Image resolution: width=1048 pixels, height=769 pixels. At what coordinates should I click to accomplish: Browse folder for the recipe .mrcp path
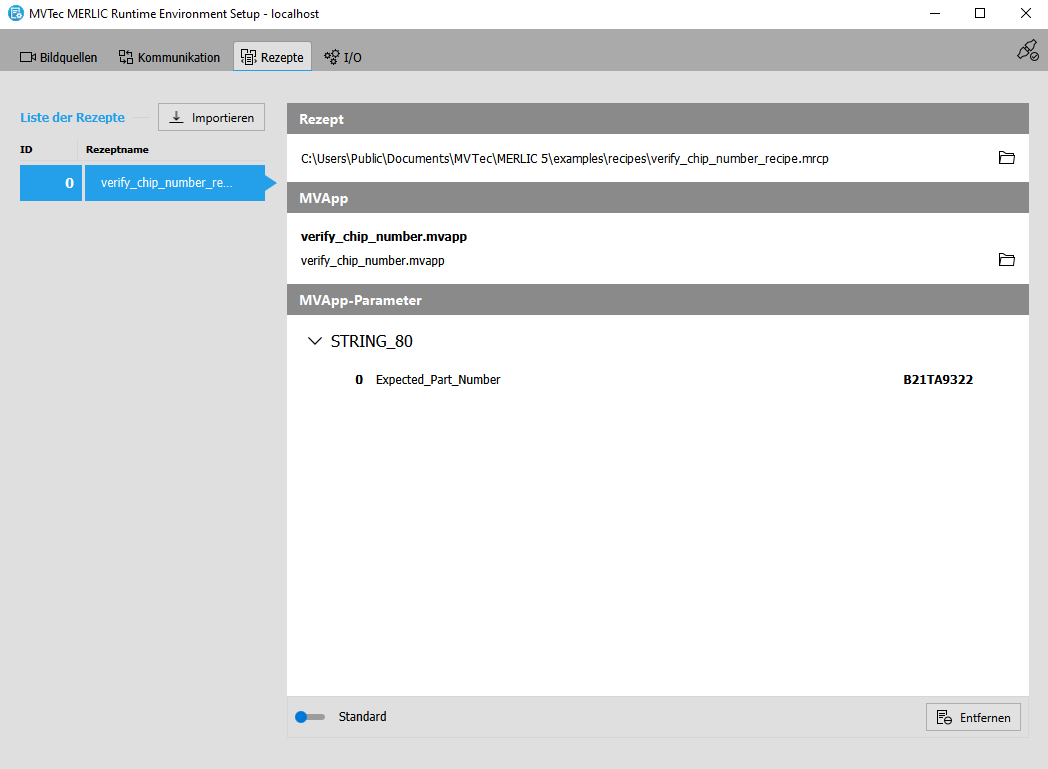tap(1006, 158)
